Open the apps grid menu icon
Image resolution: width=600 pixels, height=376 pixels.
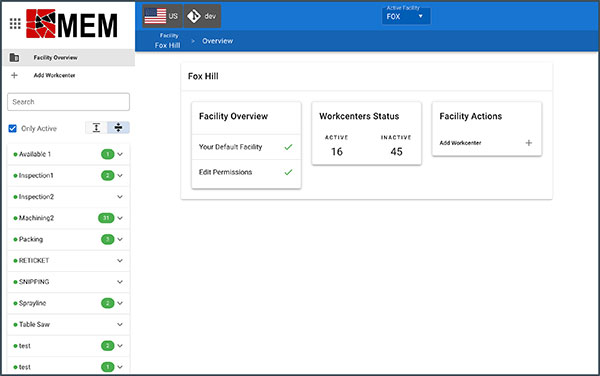15,23
